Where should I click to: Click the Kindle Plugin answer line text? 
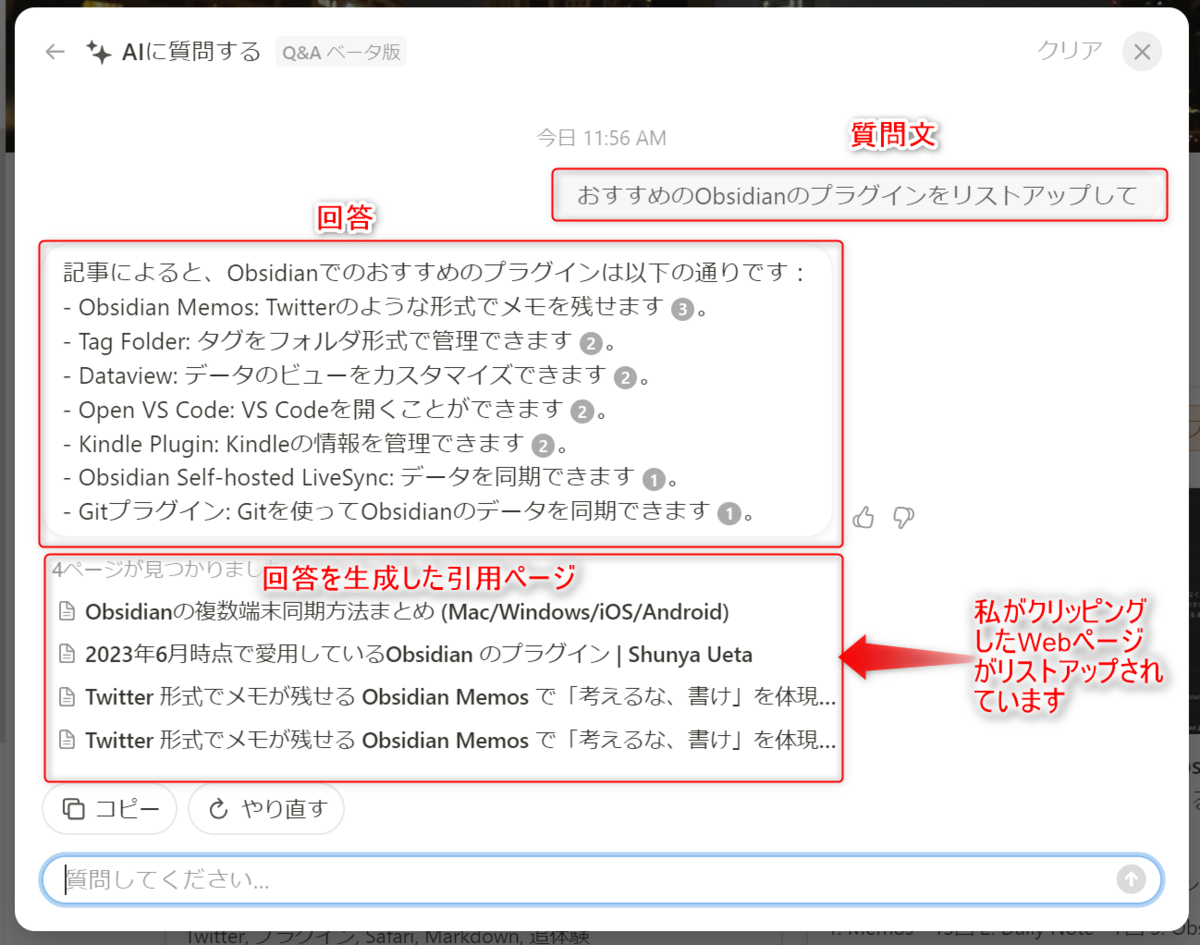(294, 444)
